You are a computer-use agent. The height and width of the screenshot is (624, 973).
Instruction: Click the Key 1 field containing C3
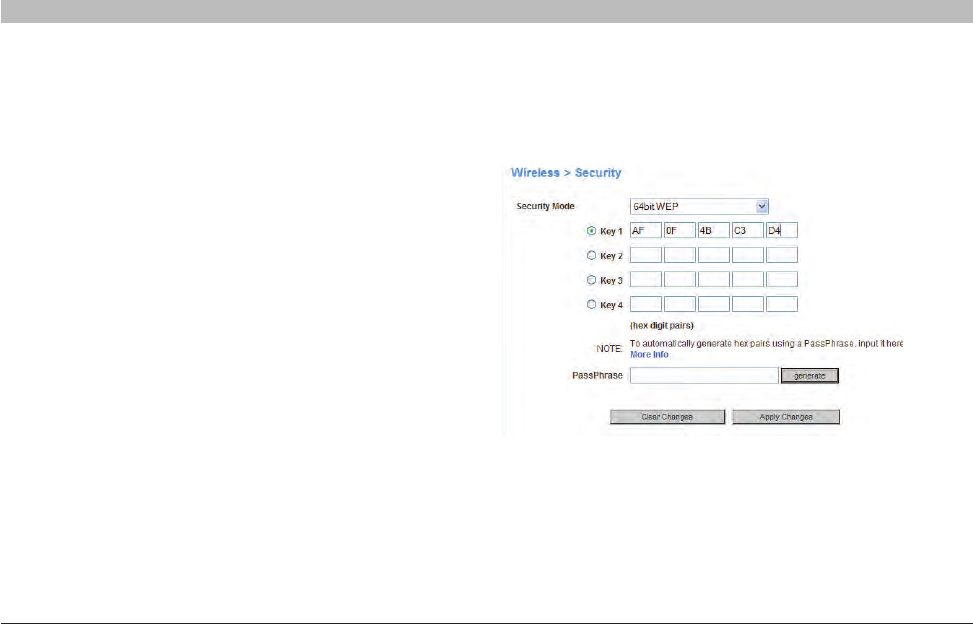(748, 231)
